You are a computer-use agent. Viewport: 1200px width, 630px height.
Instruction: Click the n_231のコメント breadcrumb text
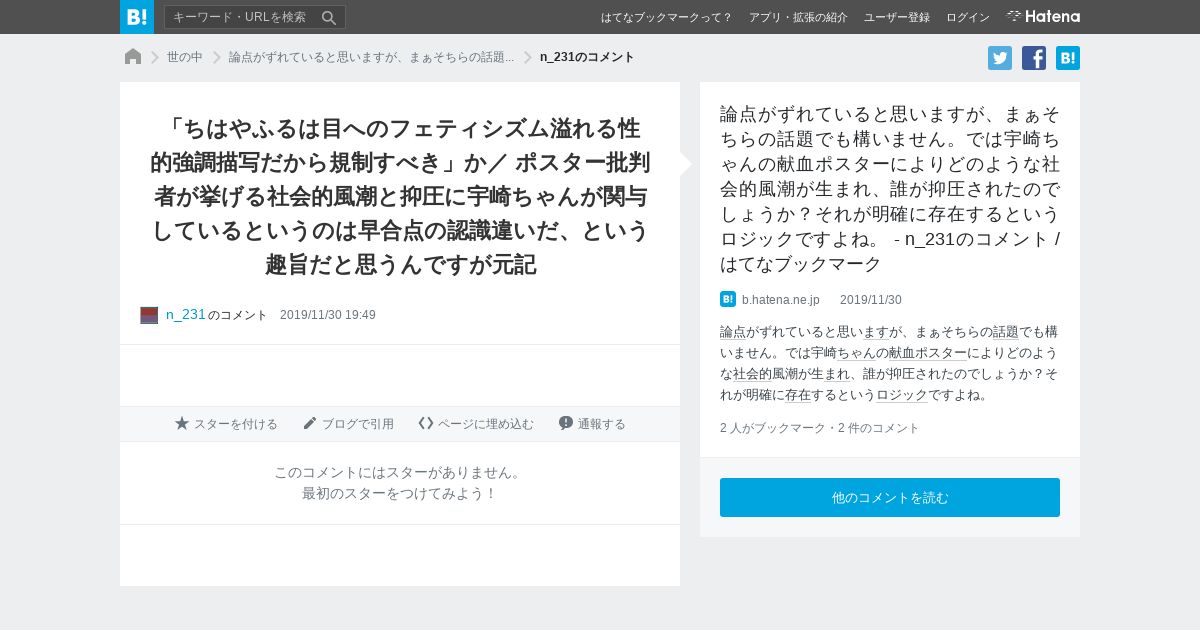[x=587, y=57]
